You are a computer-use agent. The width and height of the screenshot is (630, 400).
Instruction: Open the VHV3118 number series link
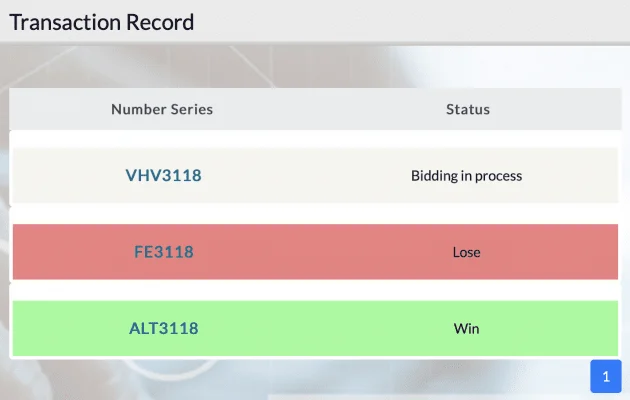[164, 176]
